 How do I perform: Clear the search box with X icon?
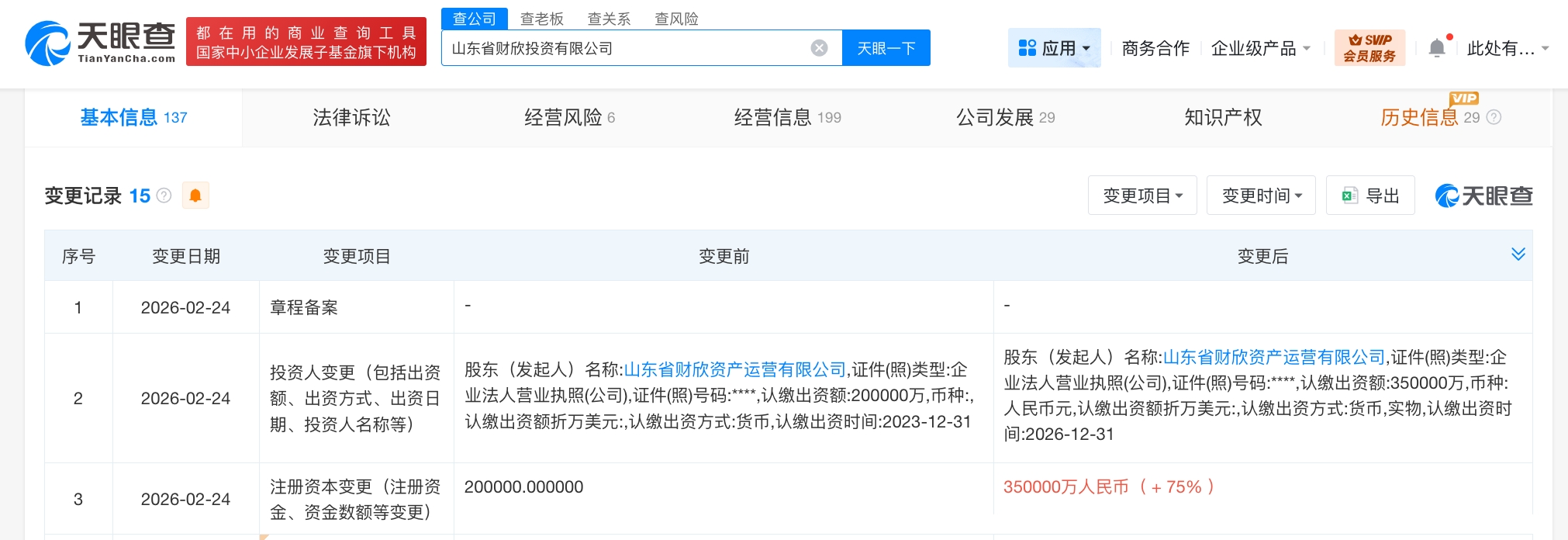point(819,48)
